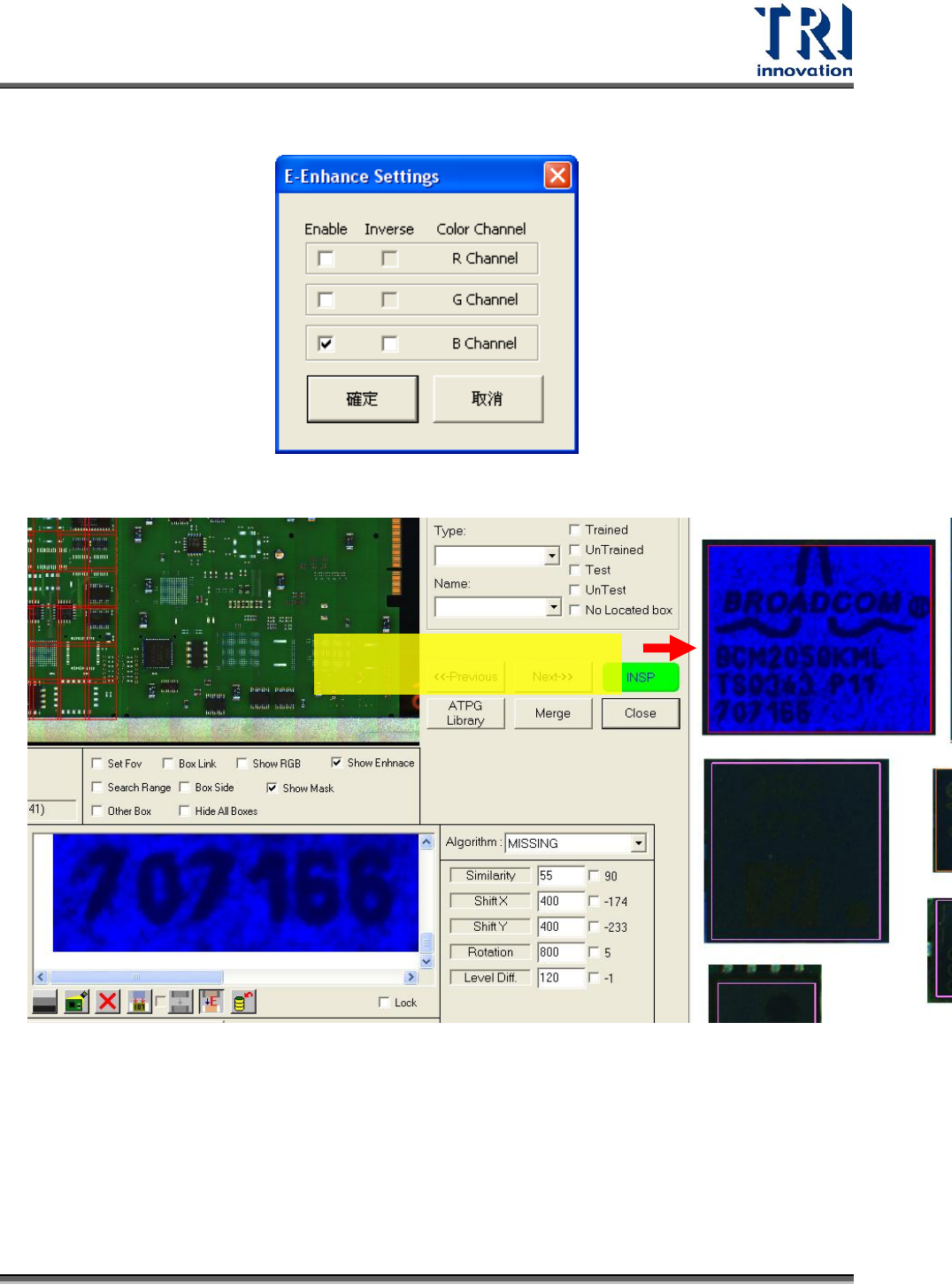Image resolution: width=952 pixels, height=1284 pixels.
Task: Click the red X delete icon in toolbar
Action: 108,1002
